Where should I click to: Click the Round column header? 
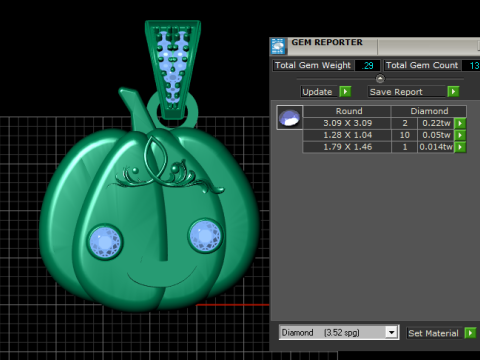(347, 111)
